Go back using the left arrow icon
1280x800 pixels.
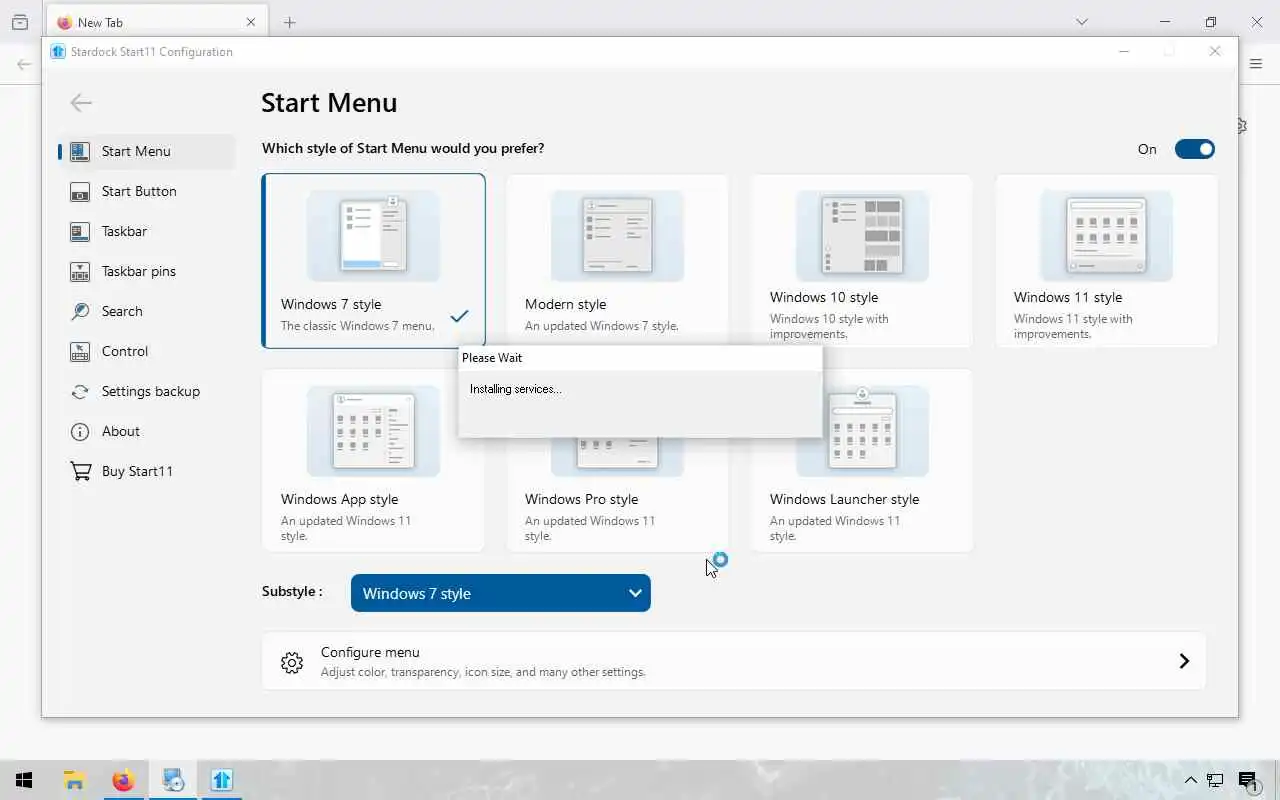tap(81, 102)
